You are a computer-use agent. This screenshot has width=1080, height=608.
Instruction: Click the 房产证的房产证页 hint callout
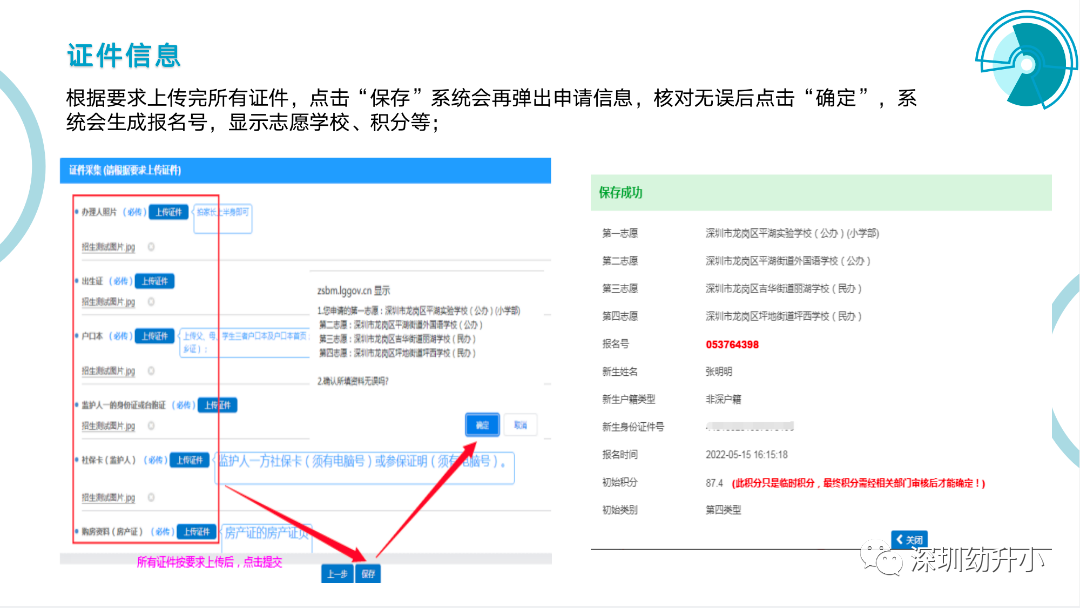click(x=265, y=537)
